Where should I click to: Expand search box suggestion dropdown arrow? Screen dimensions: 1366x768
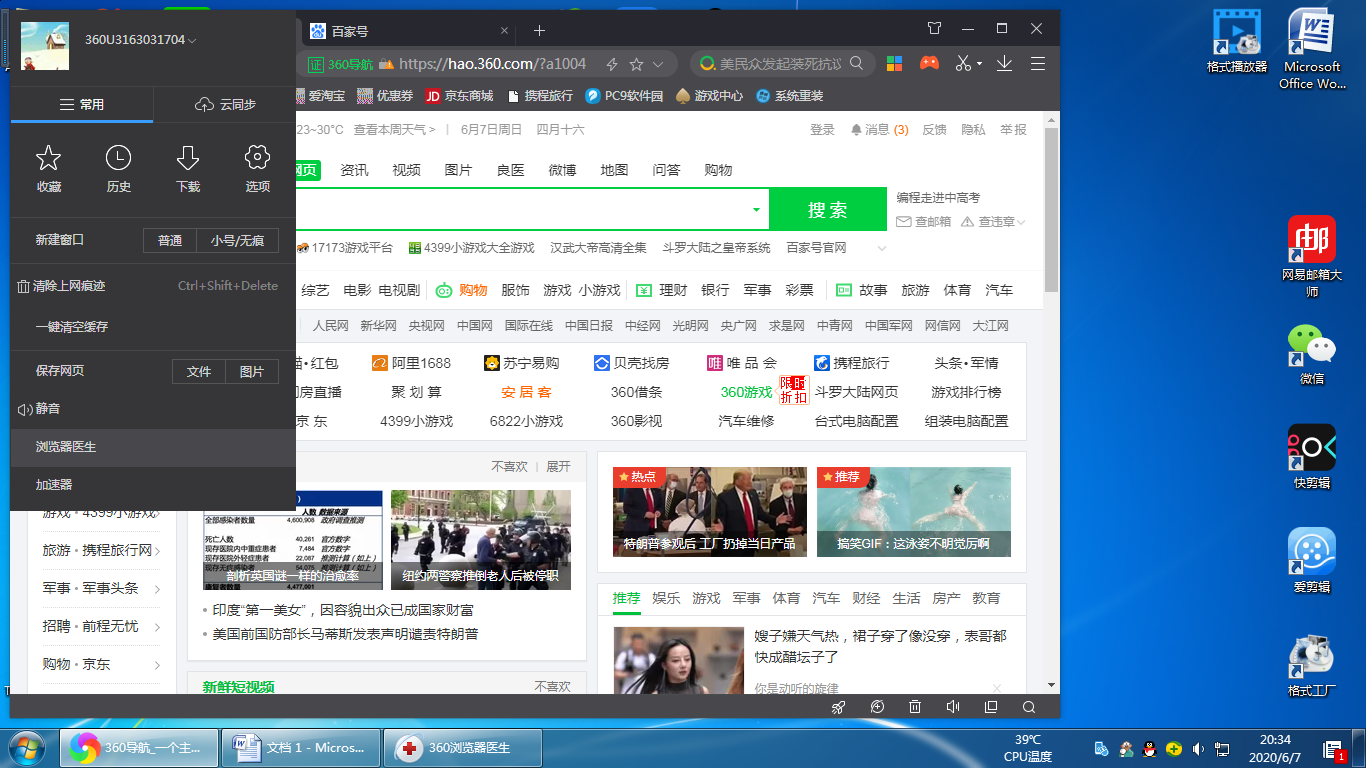[756, 210]
